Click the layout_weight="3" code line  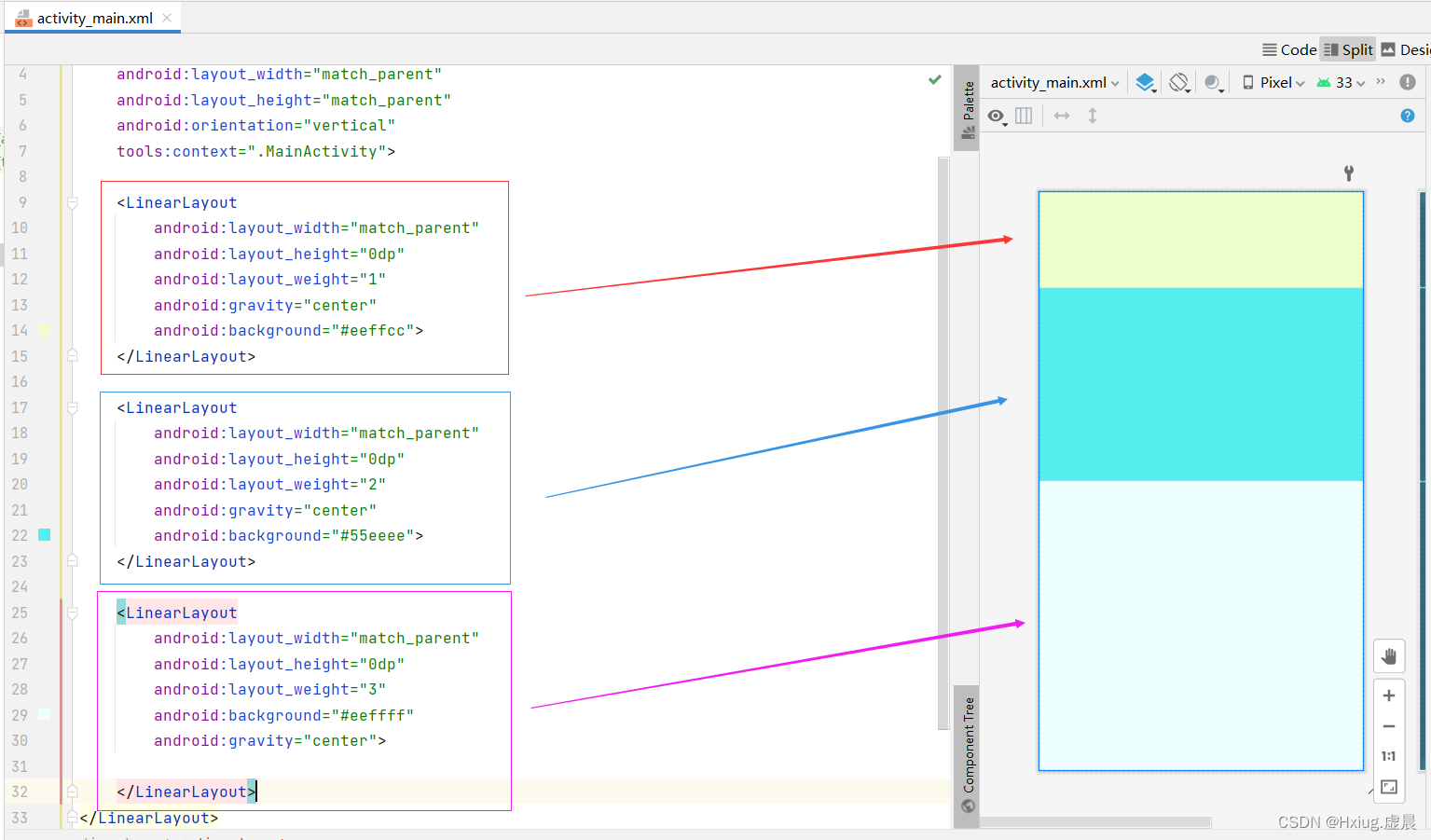(x=269, y=689)
